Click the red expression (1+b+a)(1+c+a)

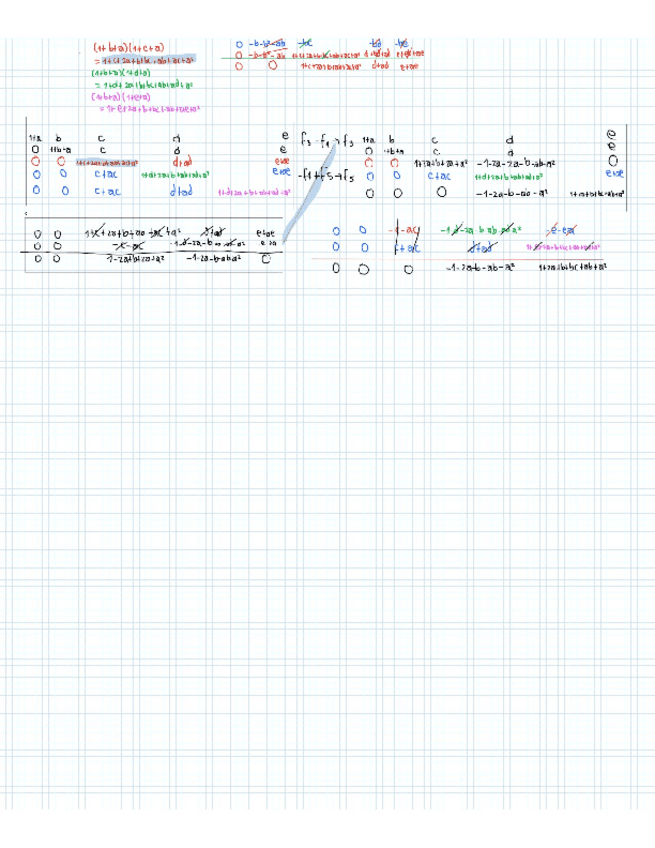coord(129,48)
